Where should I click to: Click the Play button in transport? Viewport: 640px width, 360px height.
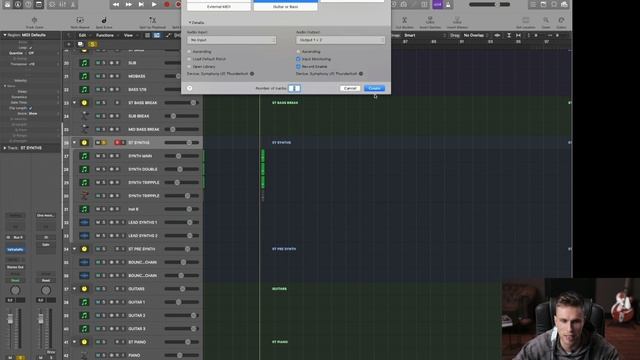[154, 4]
